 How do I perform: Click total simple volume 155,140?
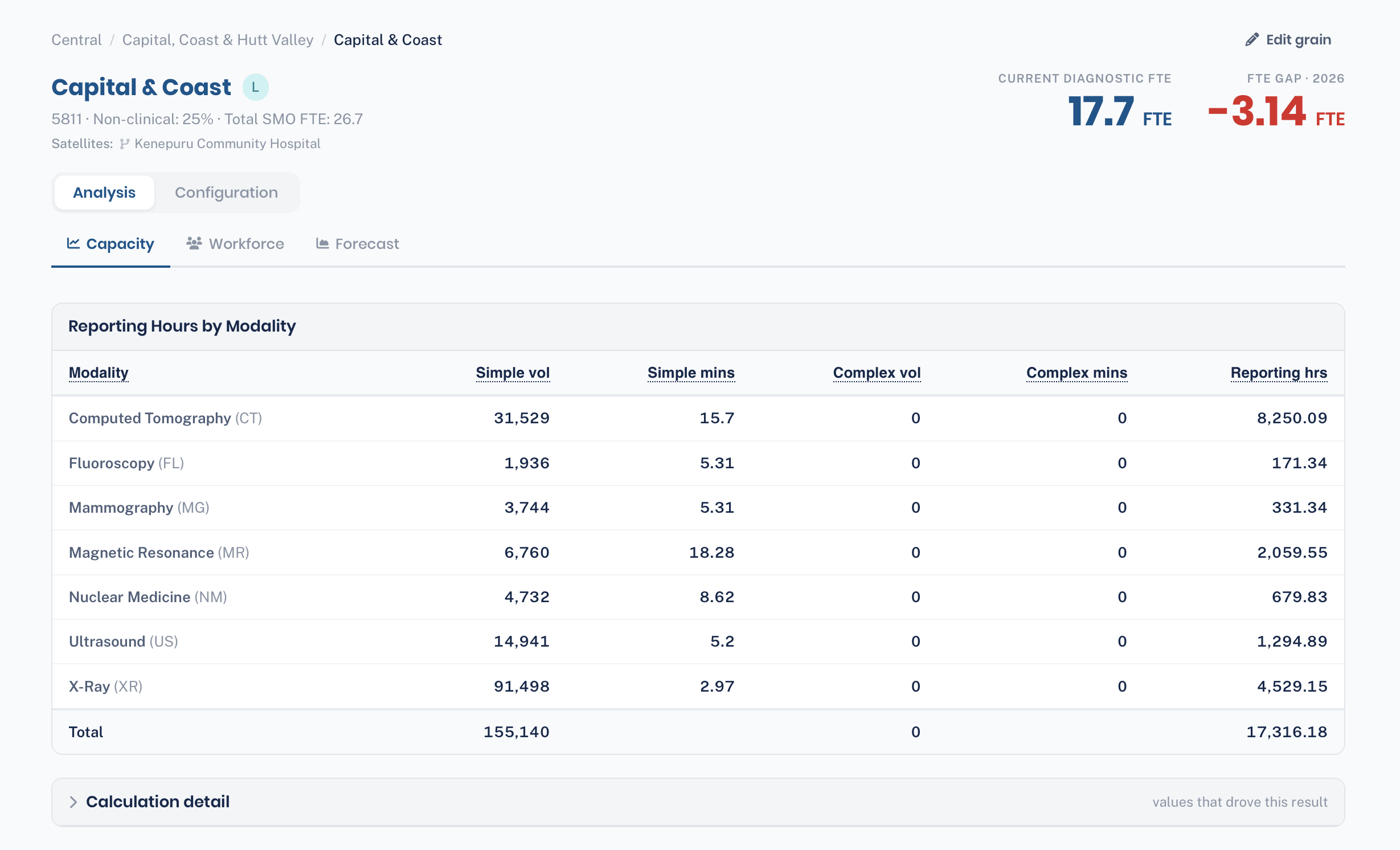point(517,732)
